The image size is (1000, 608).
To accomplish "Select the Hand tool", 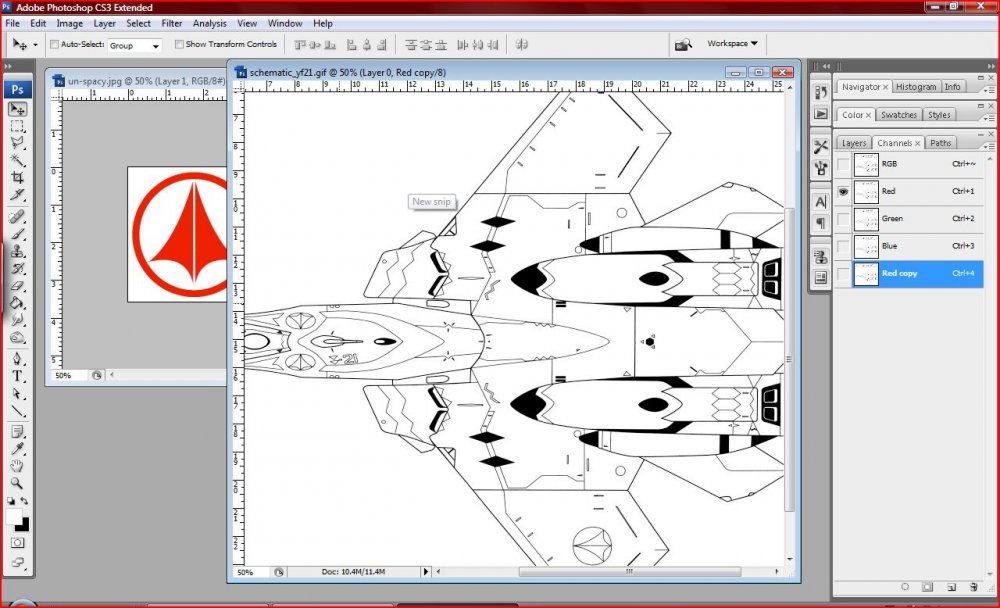I will [x=17, y=466].
